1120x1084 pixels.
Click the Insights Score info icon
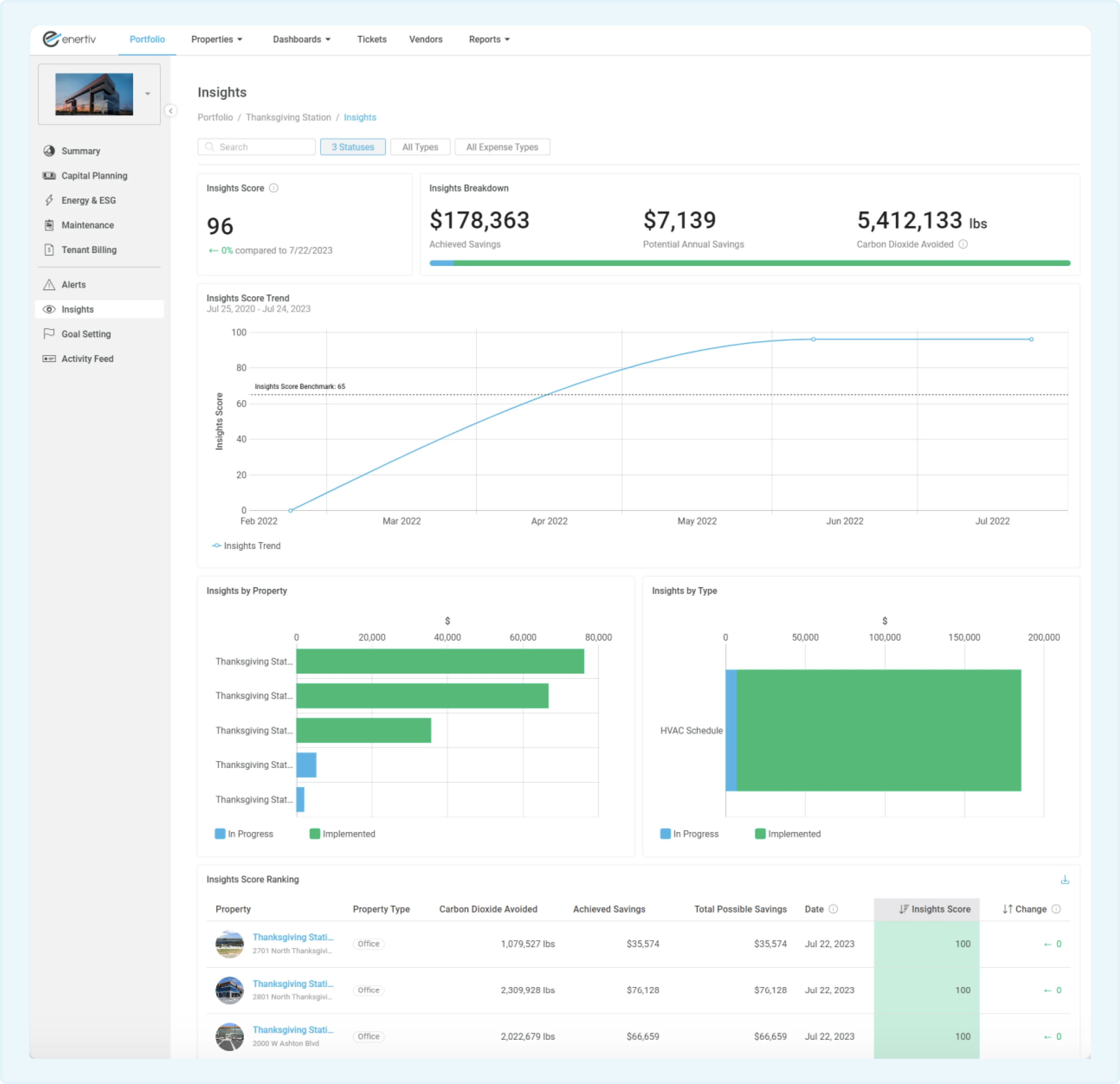[274, 188]
